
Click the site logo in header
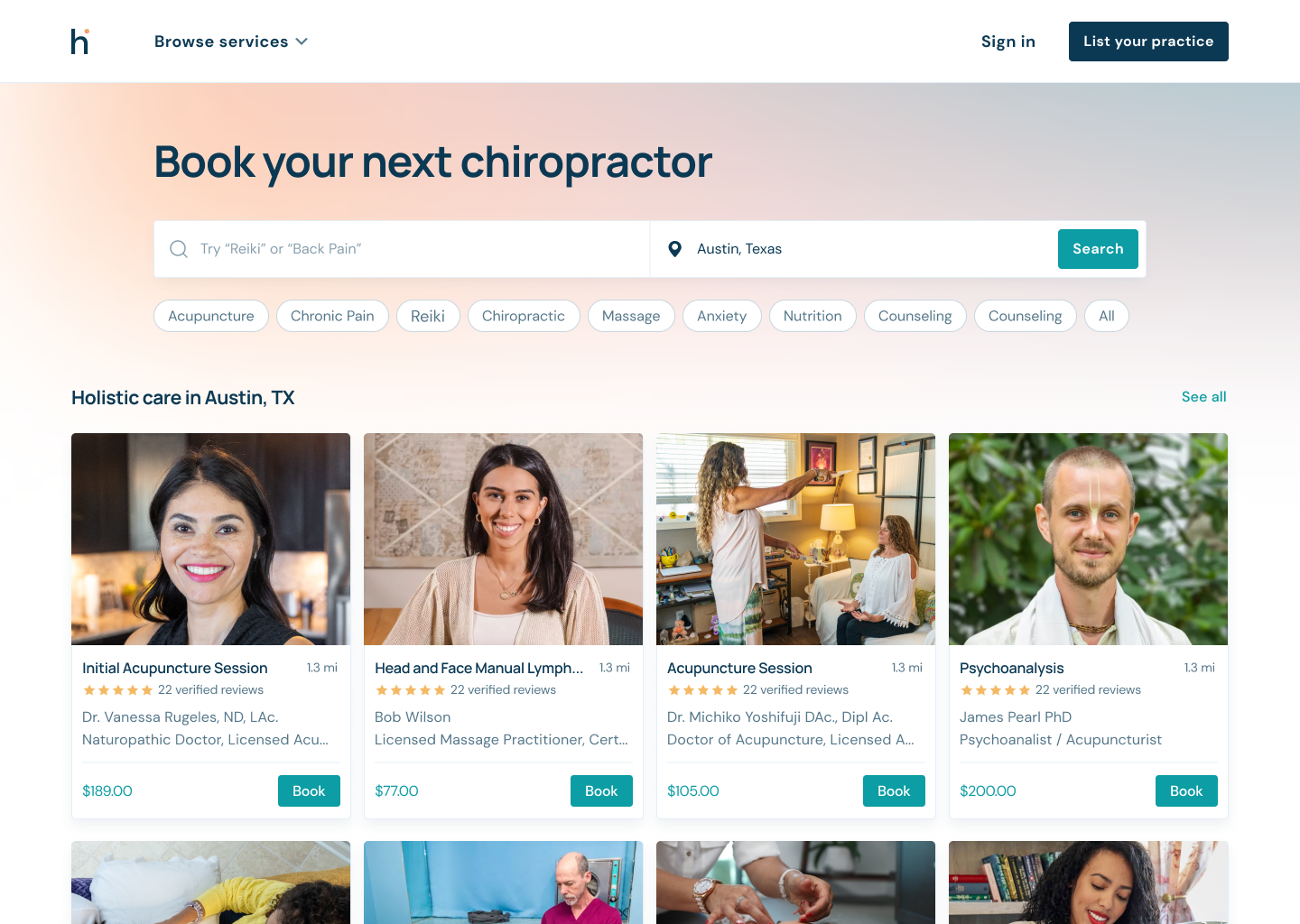[80, 42]
